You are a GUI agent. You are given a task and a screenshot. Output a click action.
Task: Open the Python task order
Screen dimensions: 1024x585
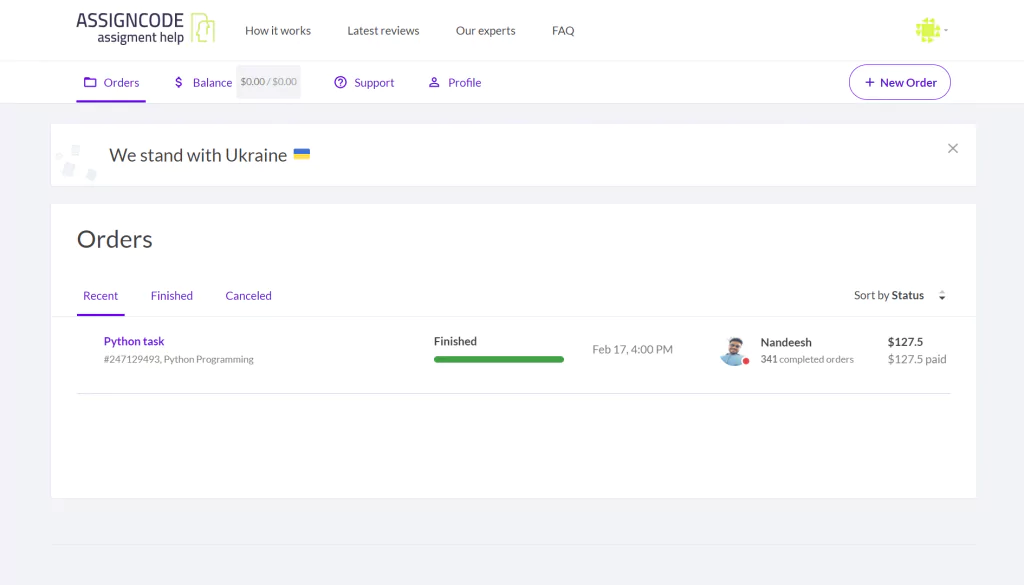(x=134, y=341)
